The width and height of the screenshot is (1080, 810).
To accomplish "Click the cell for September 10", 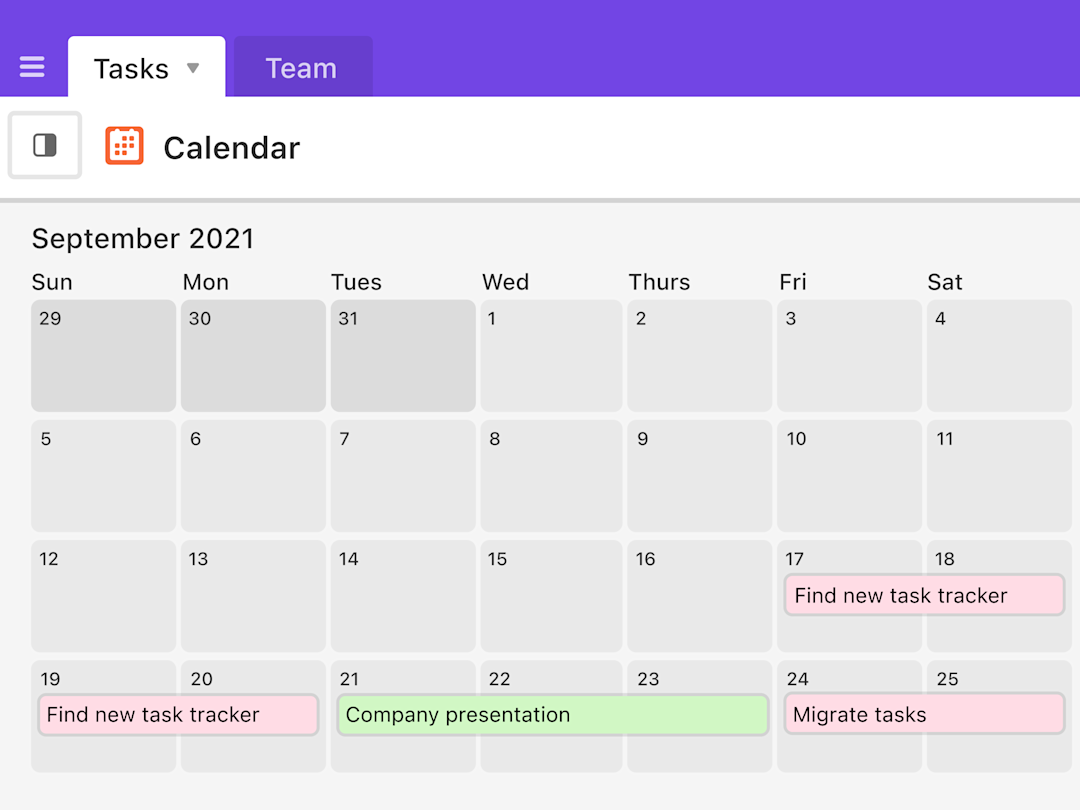I will (x=848, y=475).
